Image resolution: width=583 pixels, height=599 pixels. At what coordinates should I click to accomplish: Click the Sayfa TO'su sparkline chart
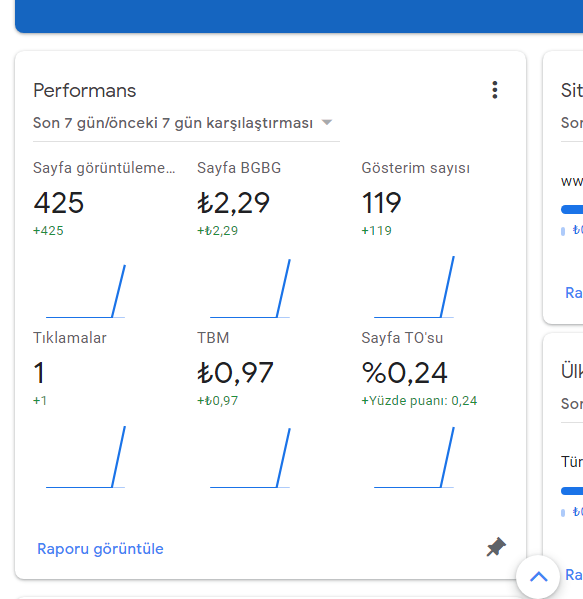click(414, 457)
